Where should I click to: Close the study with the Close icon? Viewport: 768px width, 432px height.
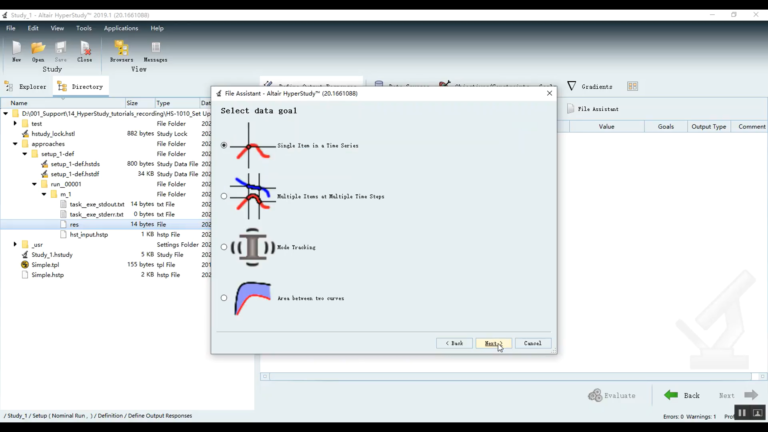pos(85,48)
